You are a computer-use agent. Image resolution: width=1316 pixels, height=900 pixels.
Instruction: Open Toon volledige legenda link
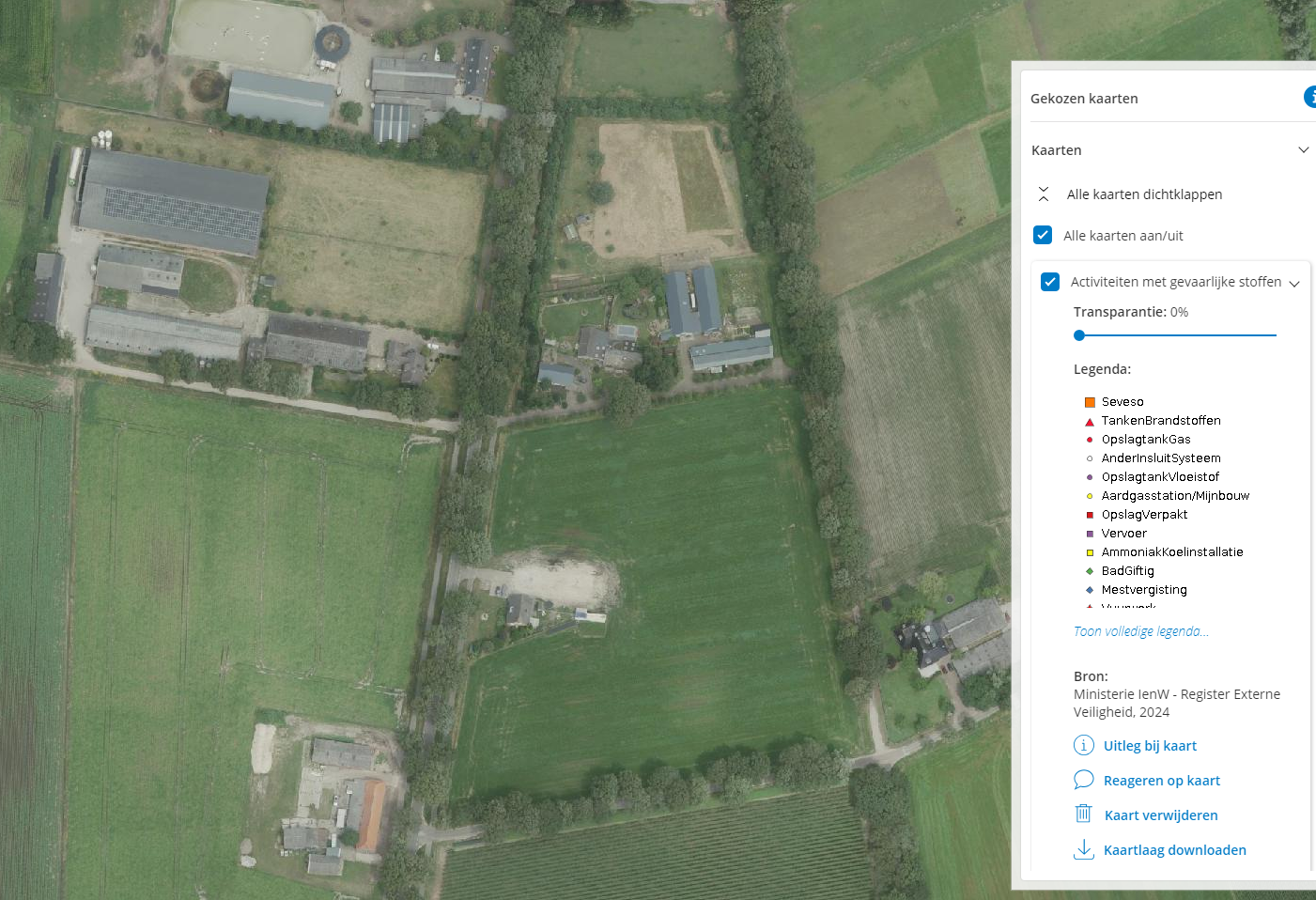coord(1141,631)
